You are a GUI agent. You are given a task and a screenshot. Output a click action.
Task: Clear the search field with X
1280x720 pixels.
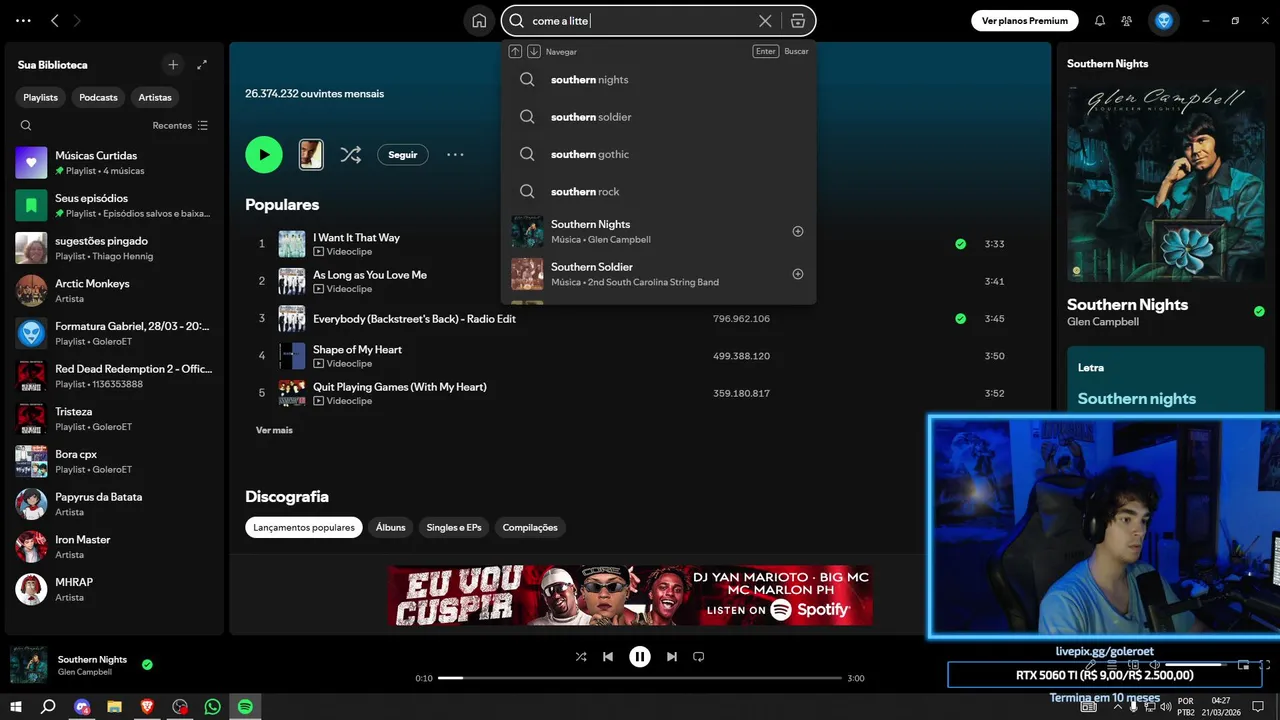(765, 21)
